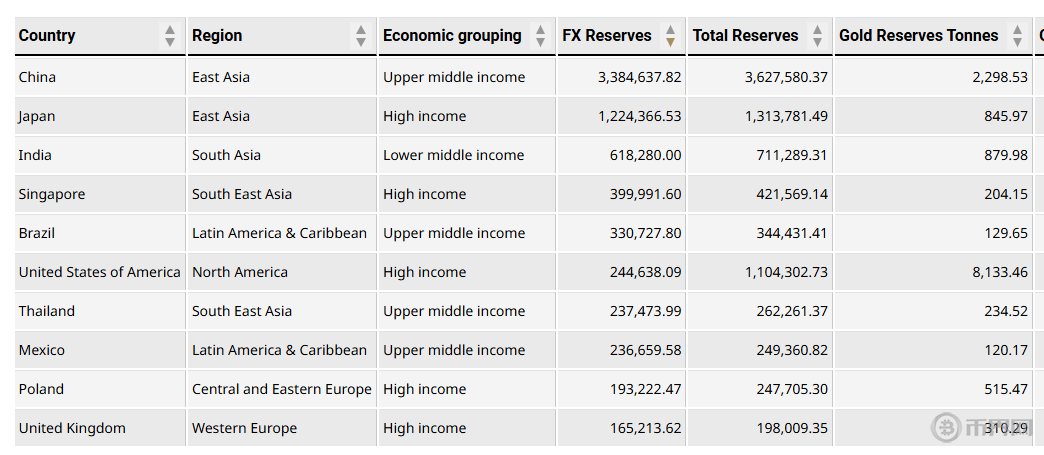
Task: Click Singapore in the Country column
Action: tap(52, 194)
